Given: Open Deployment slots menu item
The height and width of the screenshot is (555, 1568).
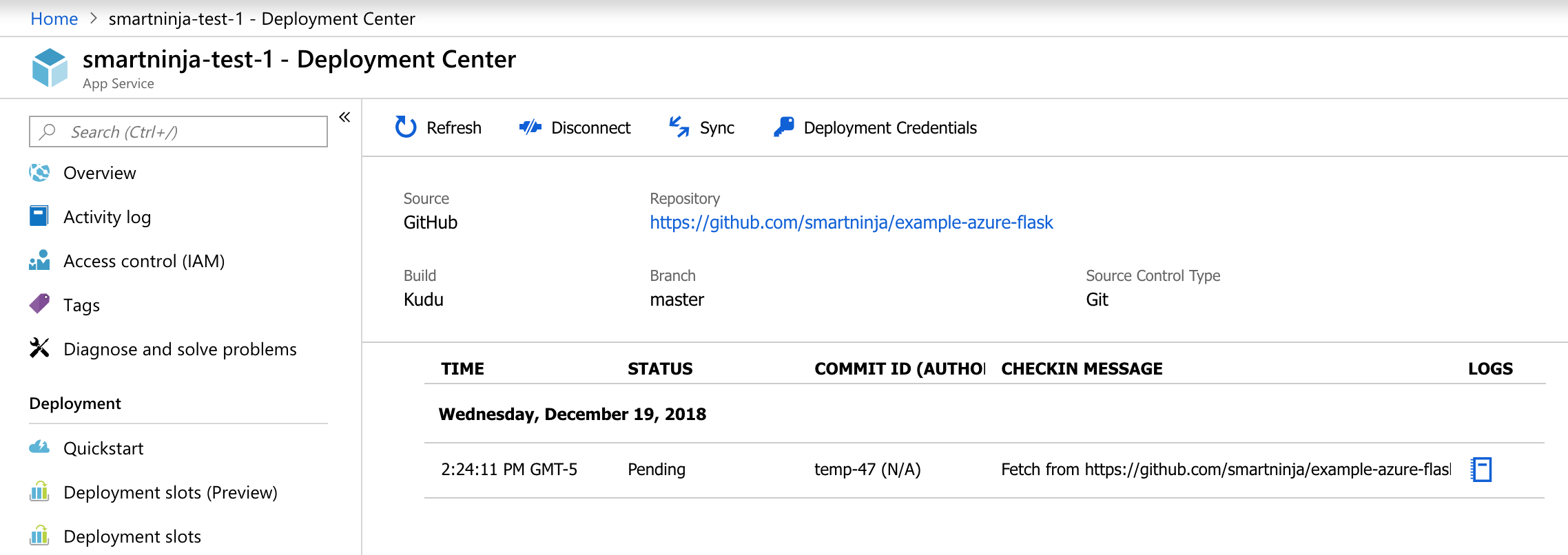Looking at the screenshot, I should pos(132,536).
